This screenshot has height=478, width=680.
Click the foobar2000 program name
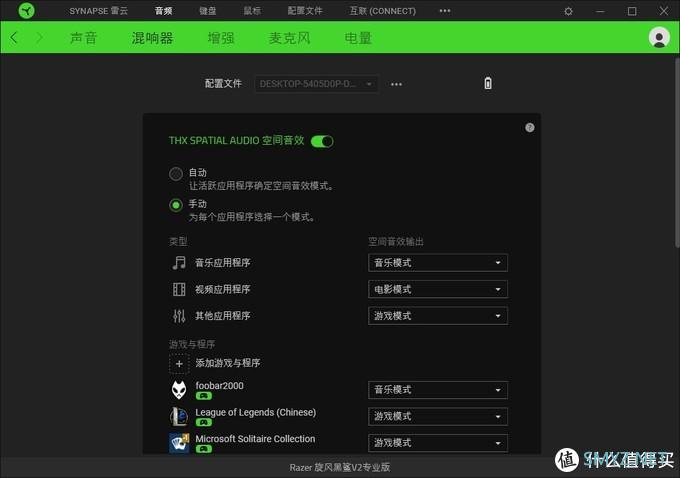[219, 386]
